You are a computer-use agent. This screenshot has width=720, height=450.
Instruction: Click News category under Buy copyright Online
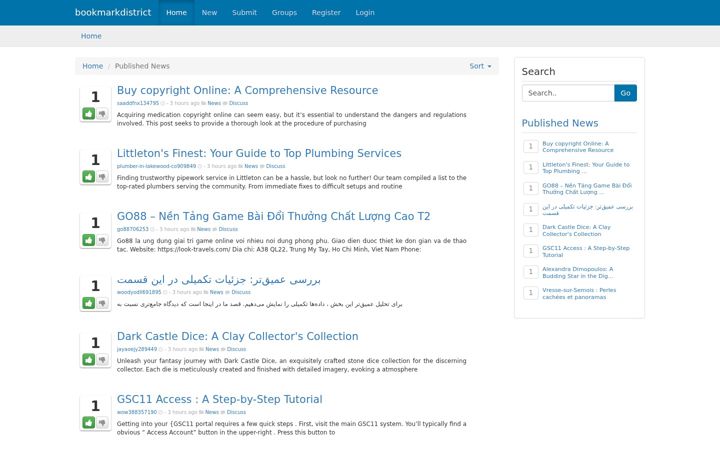coord(214,103)
